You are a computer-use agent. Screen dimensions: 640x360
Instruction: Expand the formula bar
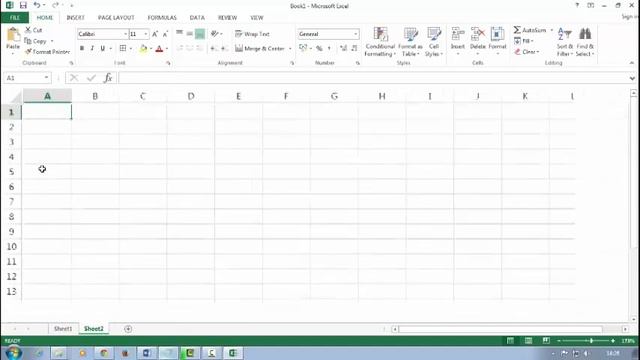coord(632,78)
